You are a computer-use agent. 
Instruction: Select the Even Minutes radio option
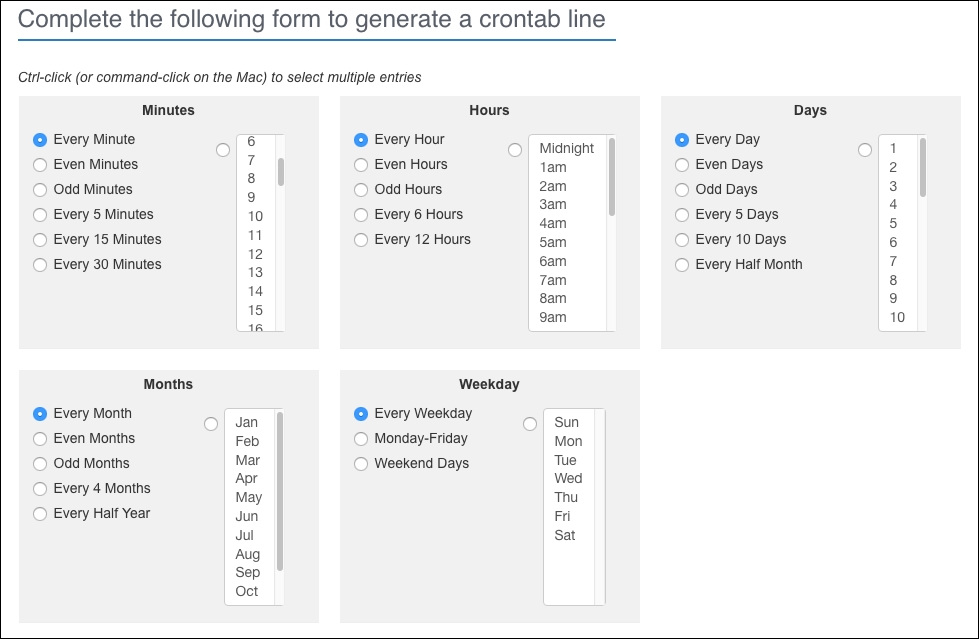click(x=40, y=164)
